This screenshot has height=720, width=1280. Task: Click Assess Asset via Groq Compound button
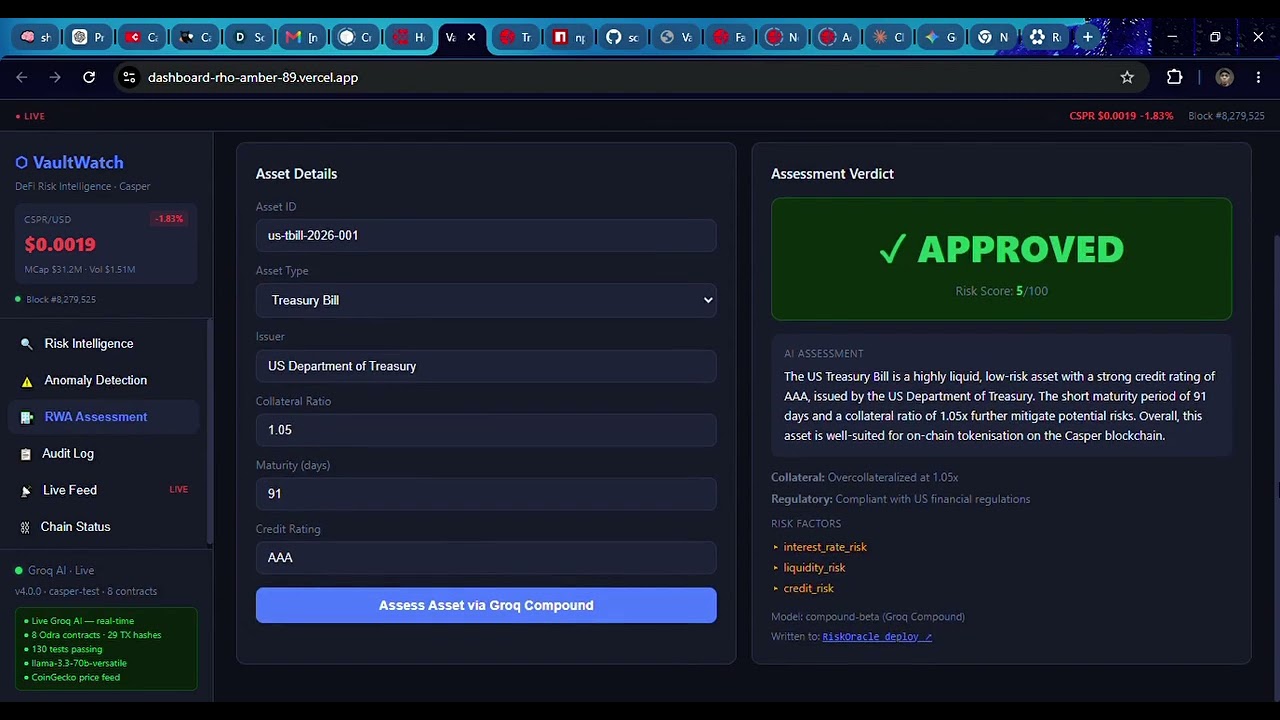point(486,605)
